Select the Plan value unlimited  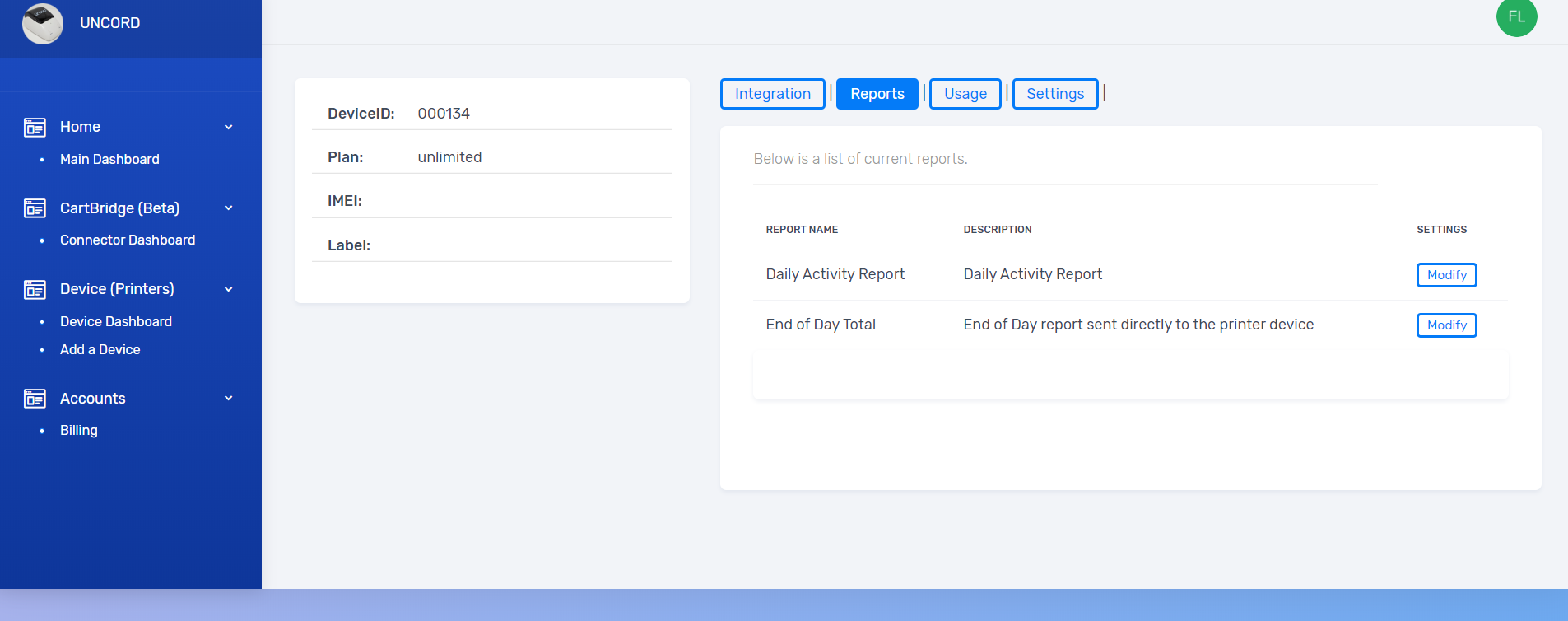coord(449,157)
